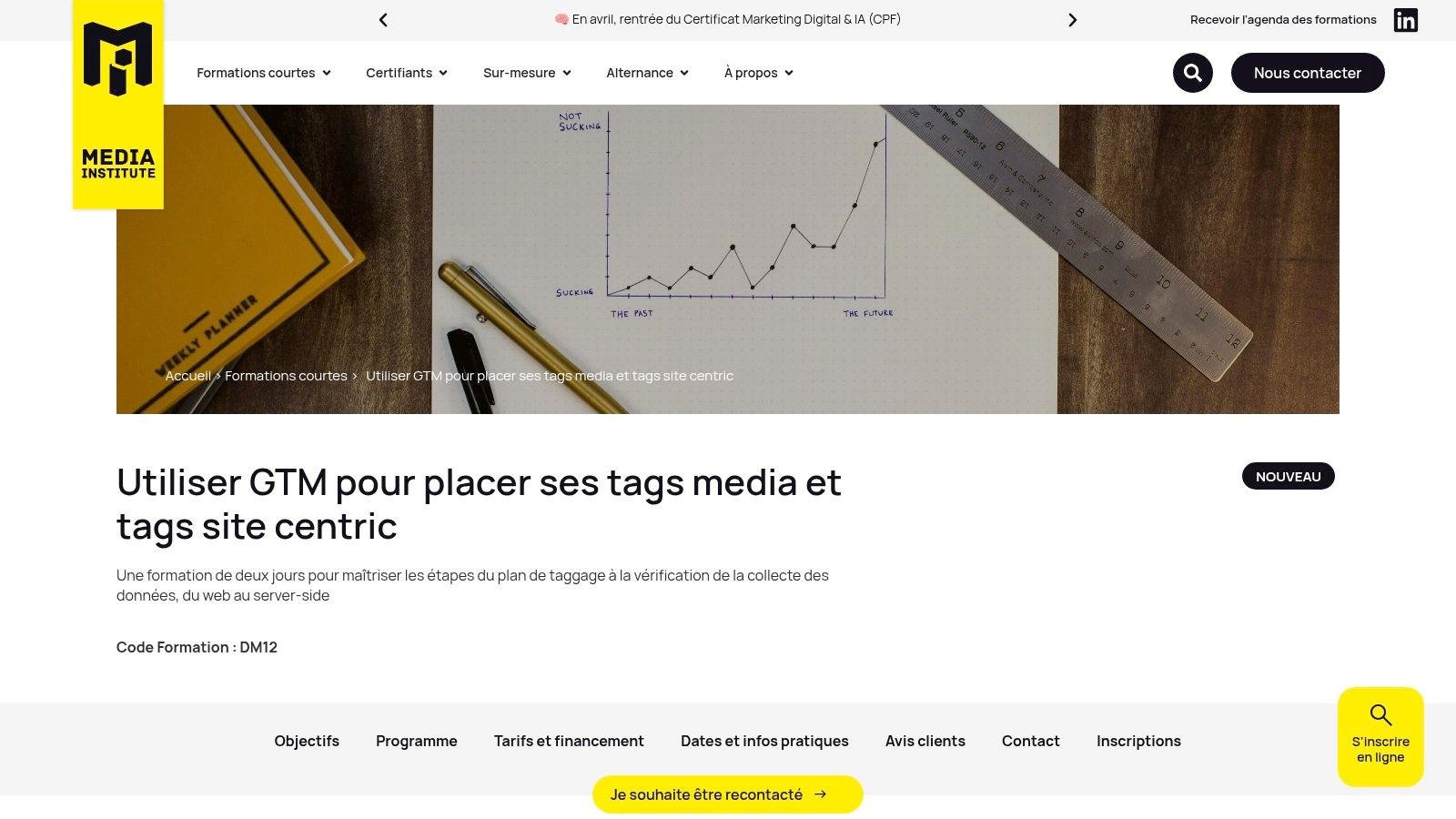
Task: Click the magnifier icon above S'inscrire en ligne
Action: click(1380, 713)
